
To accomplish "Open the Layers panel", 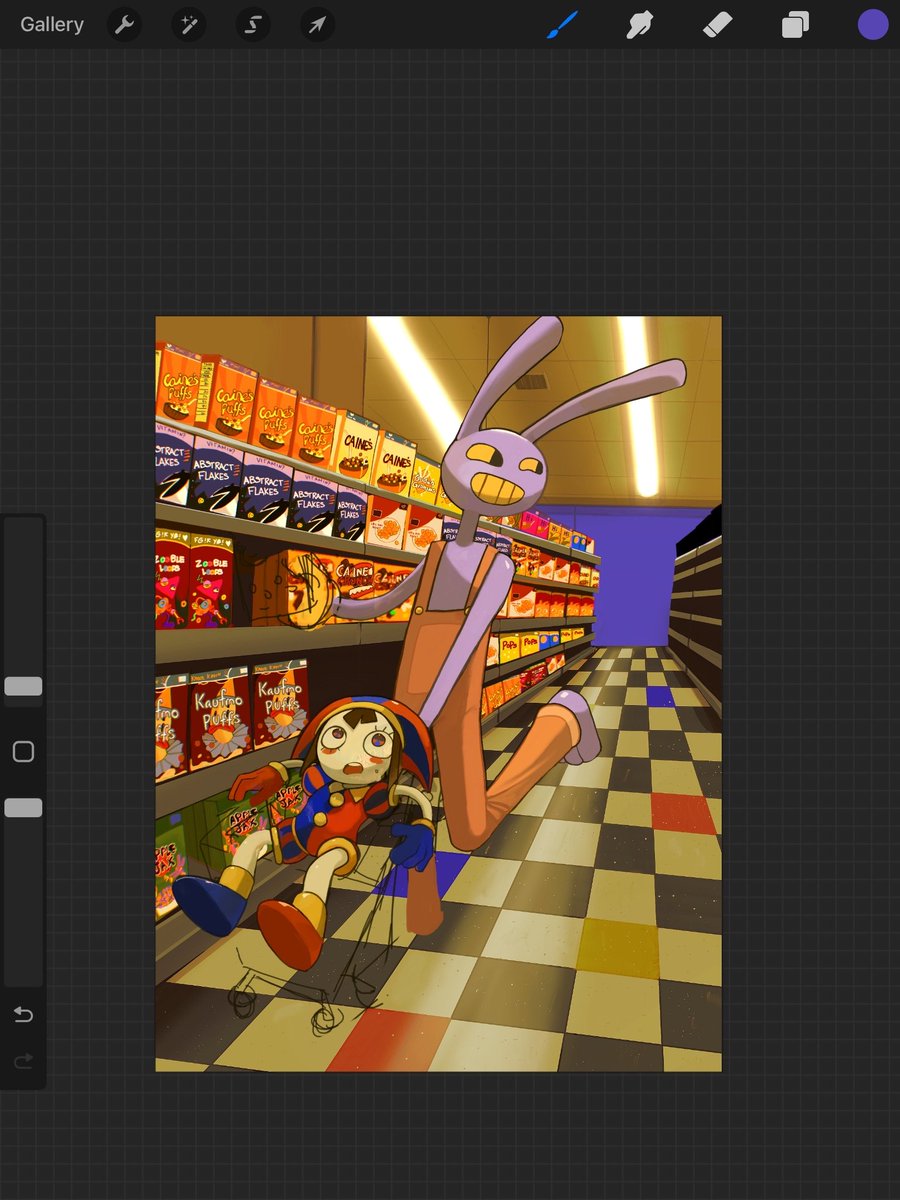I will [x=795, y=24].
